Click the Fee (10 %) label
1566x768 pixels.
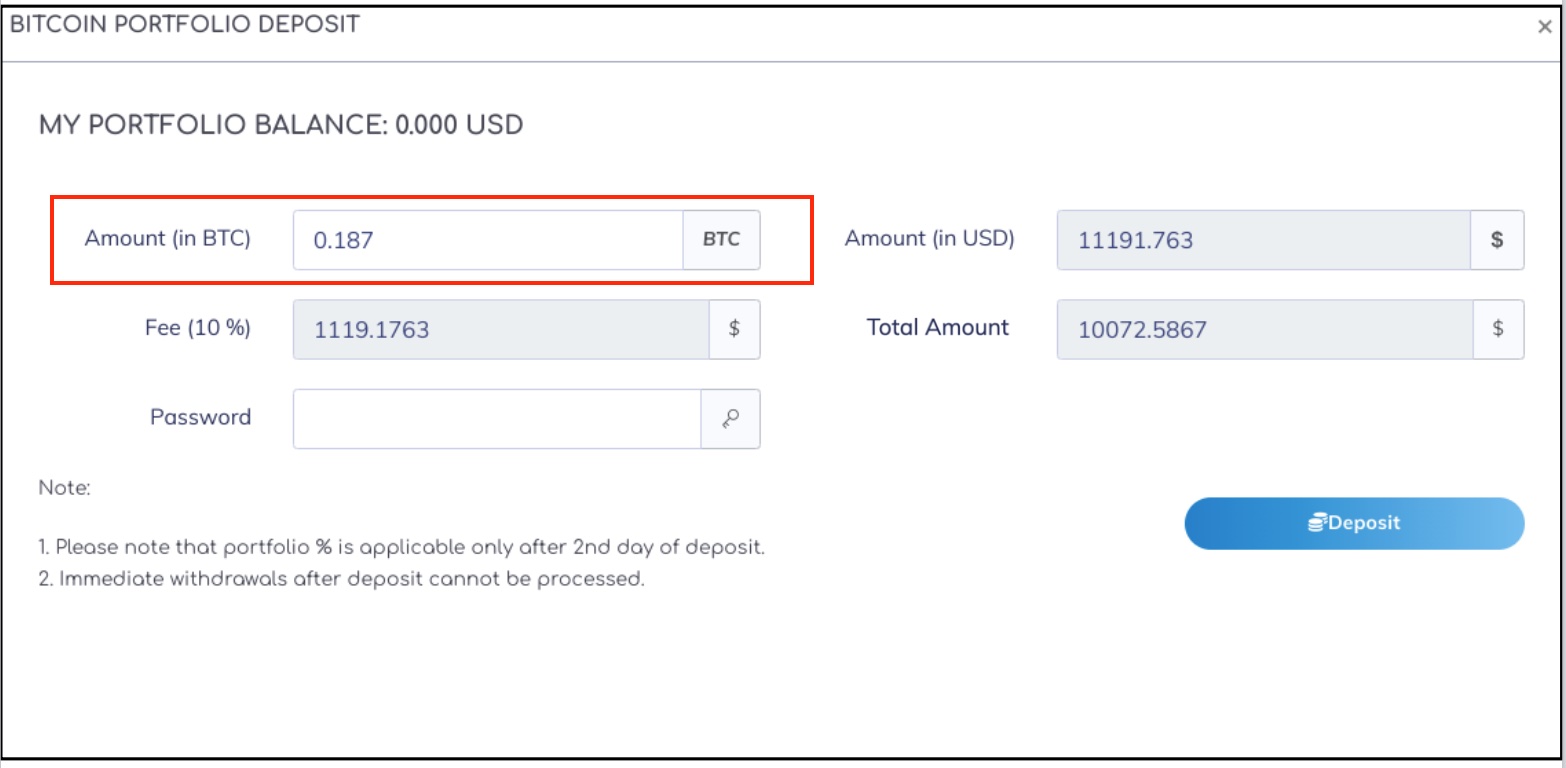pyautogui.click(x=198, y=327)
